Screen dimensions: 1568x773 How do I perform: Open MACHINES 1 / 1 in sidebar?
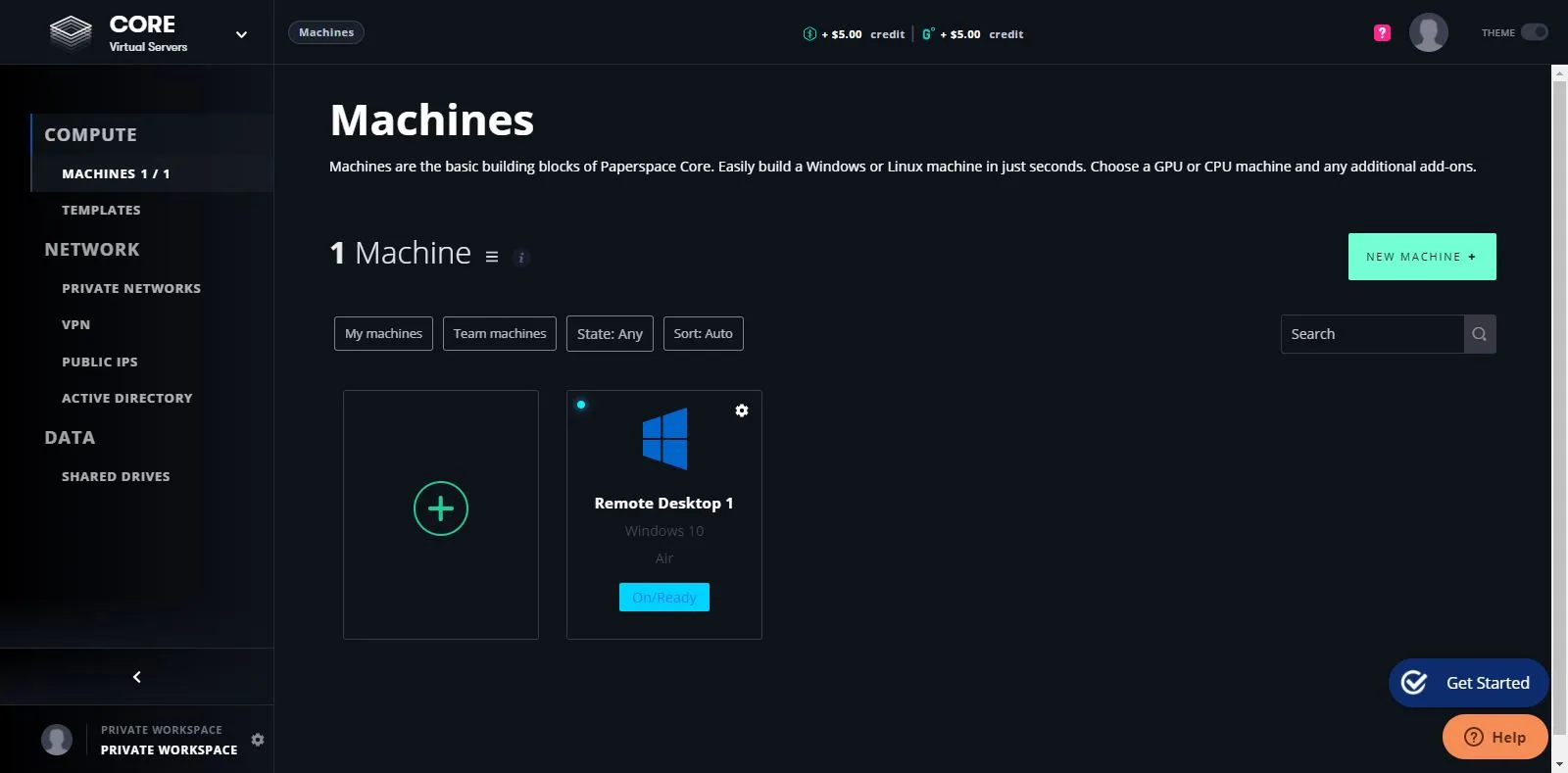(116, 173)
